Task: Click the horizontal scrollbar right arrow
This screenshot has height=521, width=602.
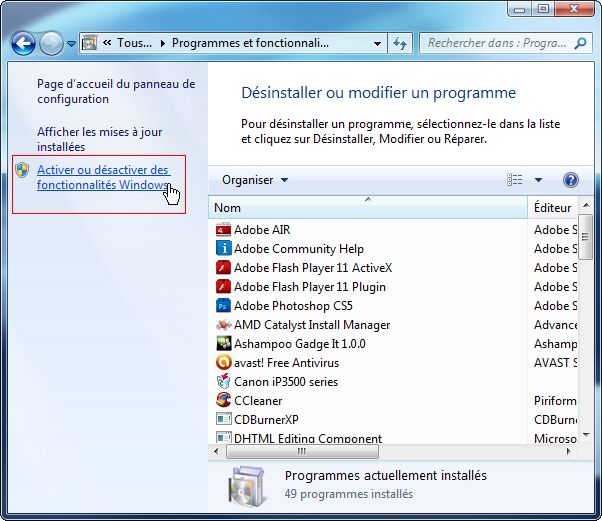Action: pos(569,451)
